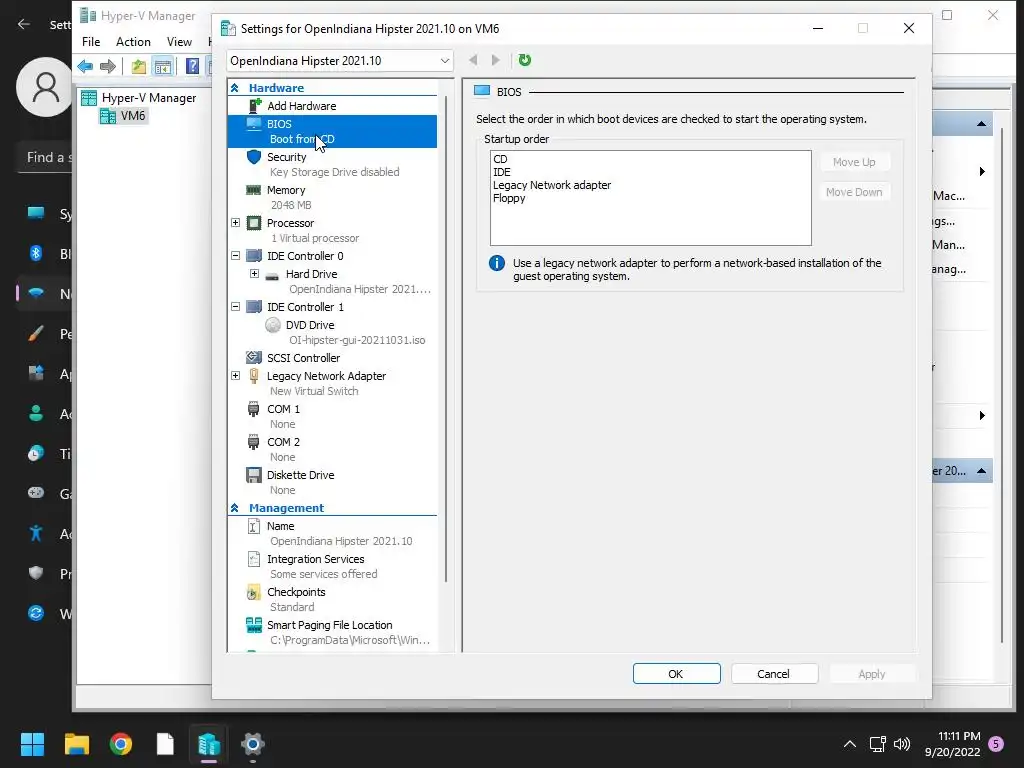The height and width of the screenshot is (768, 1024).
Task: Open Memory settings via its chip icon
Action: (253, 190)
